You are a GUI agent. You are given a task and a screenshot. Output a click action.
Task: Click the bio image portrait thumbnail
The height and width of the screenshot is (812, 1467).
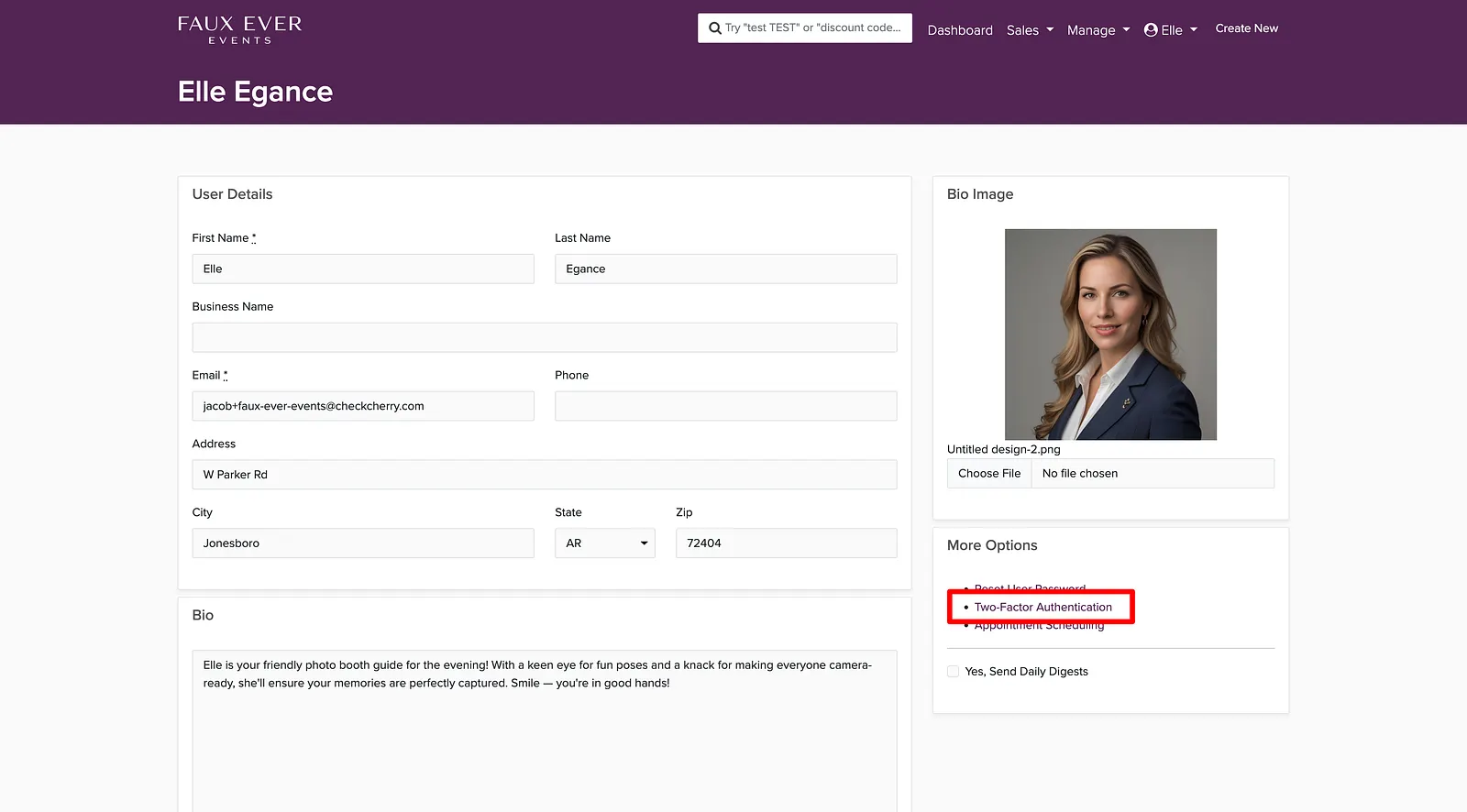point(1110,335)
